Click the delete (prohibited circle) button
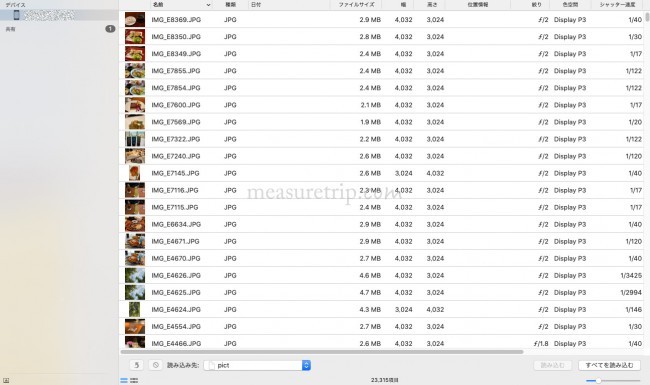 155,365
